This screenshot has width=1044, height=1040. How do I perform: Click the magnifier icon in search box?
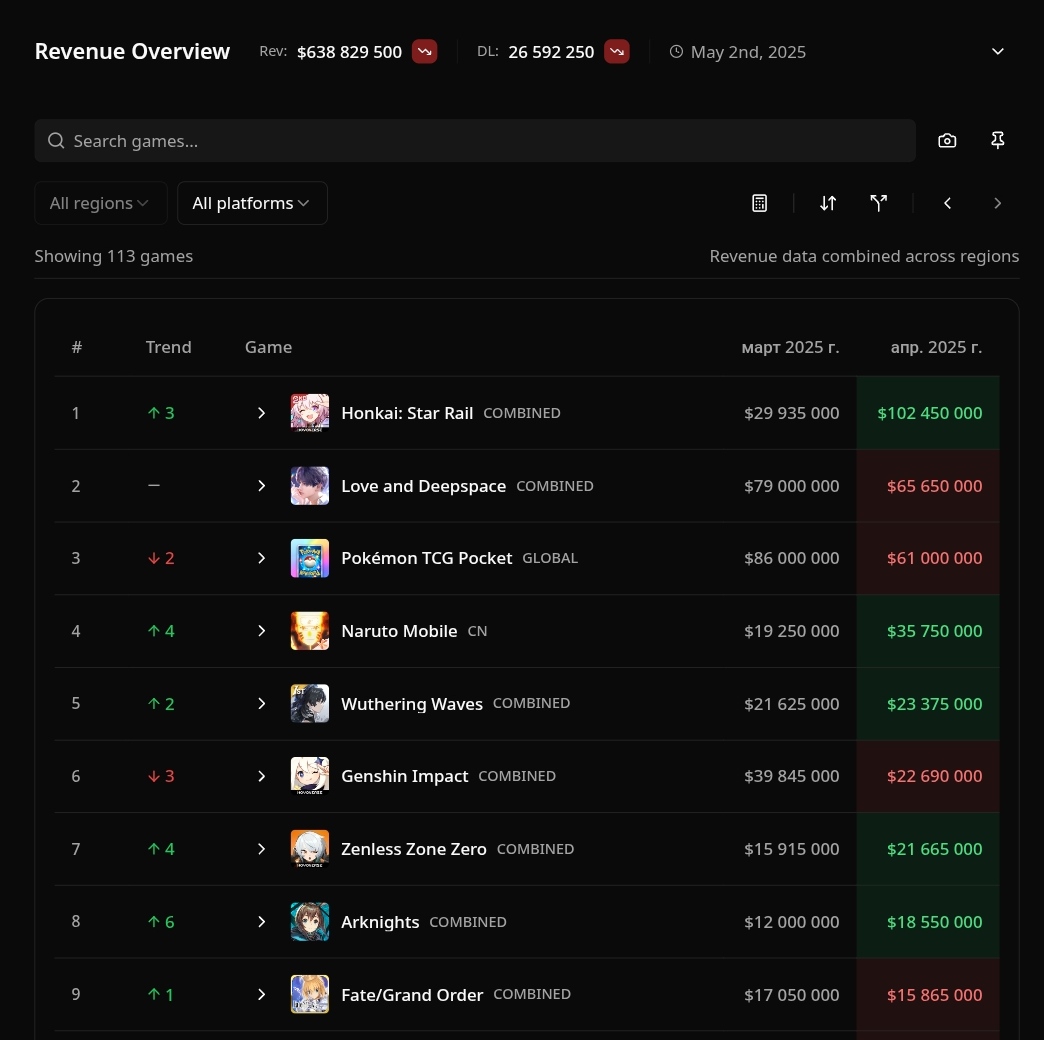[56, 140]
